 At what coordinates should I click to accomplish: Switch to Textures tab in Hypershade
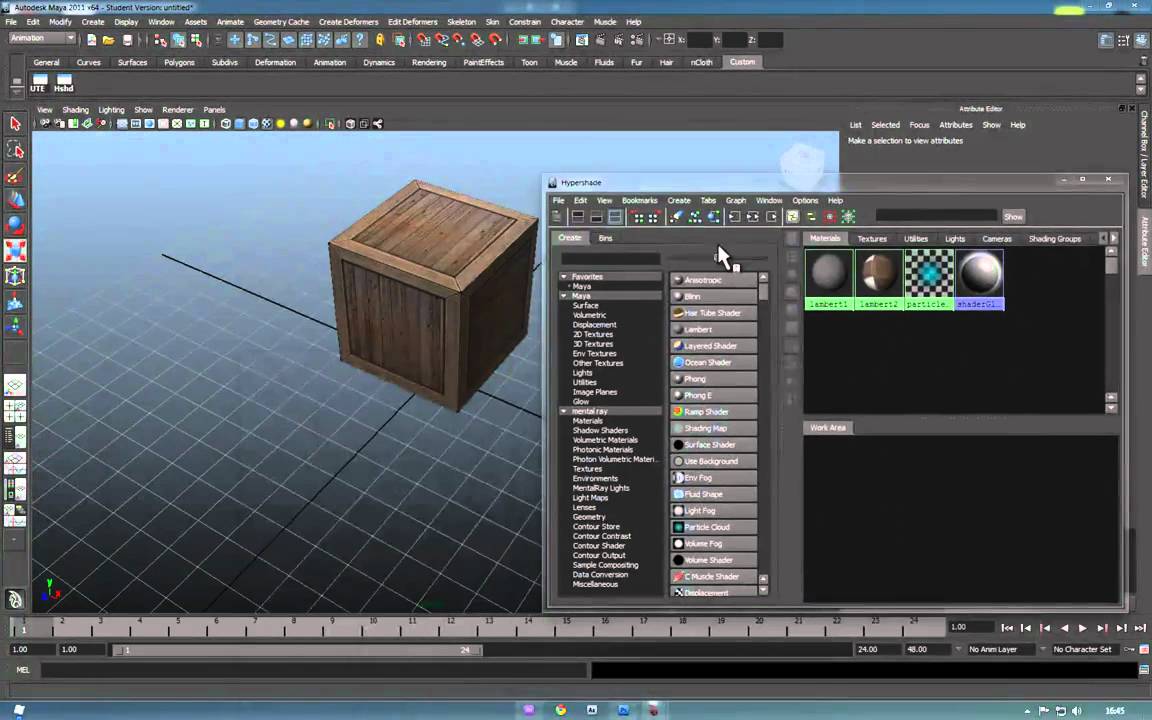(872, 239)
